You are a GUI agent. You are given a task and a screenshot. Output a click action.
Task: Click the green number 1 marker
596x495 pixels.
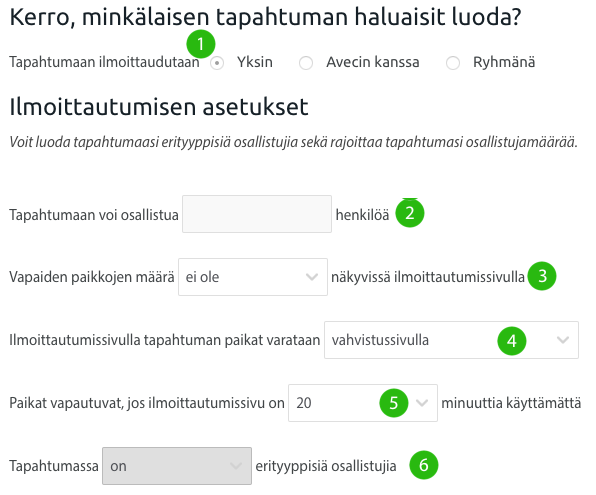click(201, 44)
